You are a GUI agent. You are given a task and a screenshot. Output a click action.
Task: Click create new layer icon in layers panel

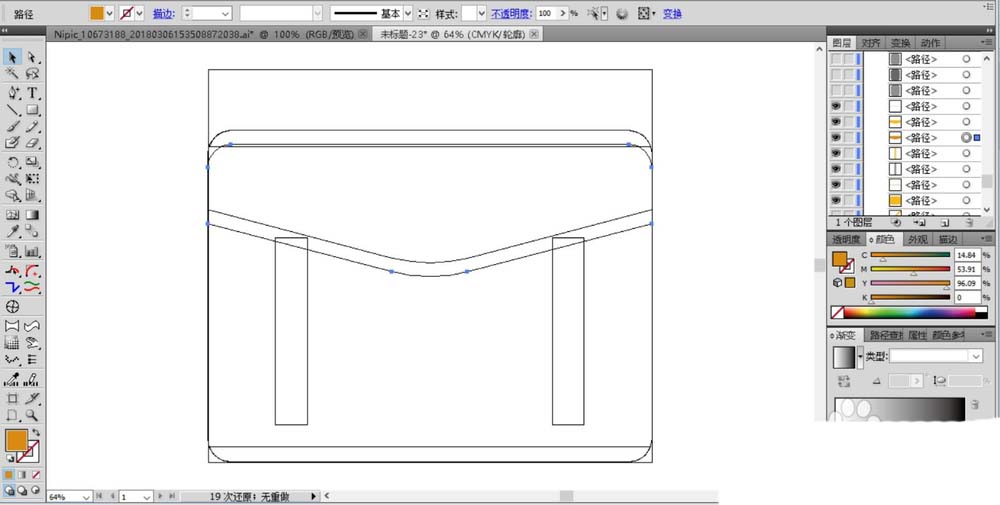[945, 223]
